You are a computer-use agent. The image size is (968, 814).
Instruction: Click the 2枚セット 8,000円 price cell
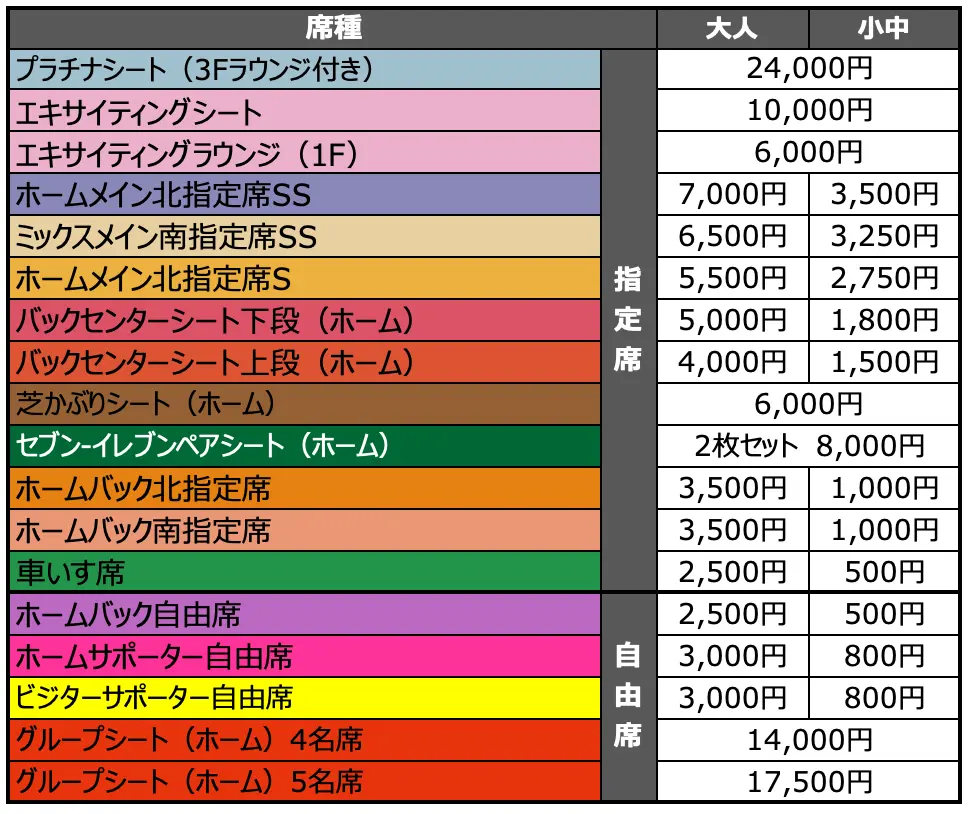tap(808, 446)
